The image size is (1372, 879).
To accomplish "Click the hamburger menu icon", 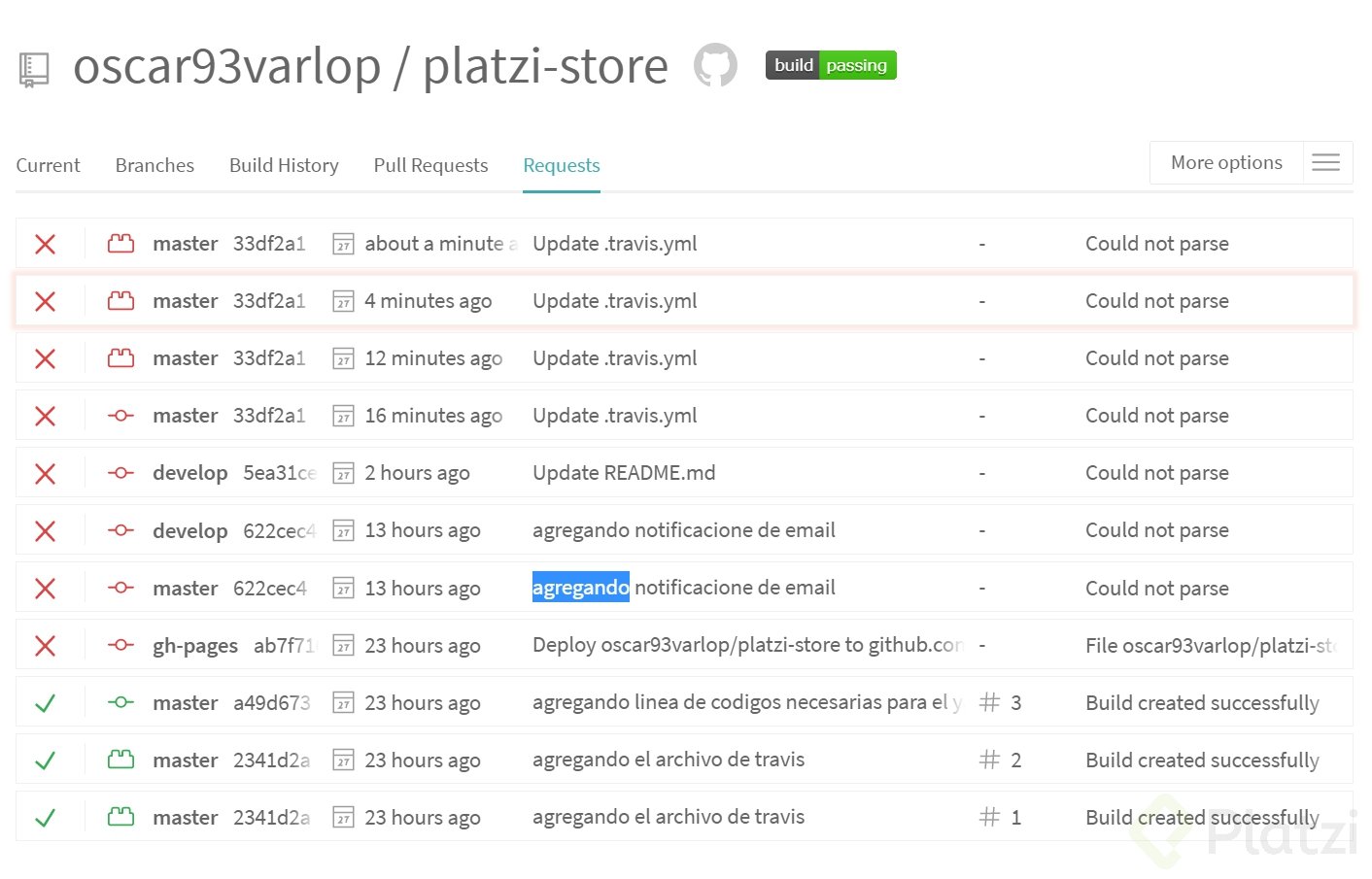I will tap(1325, 163).
